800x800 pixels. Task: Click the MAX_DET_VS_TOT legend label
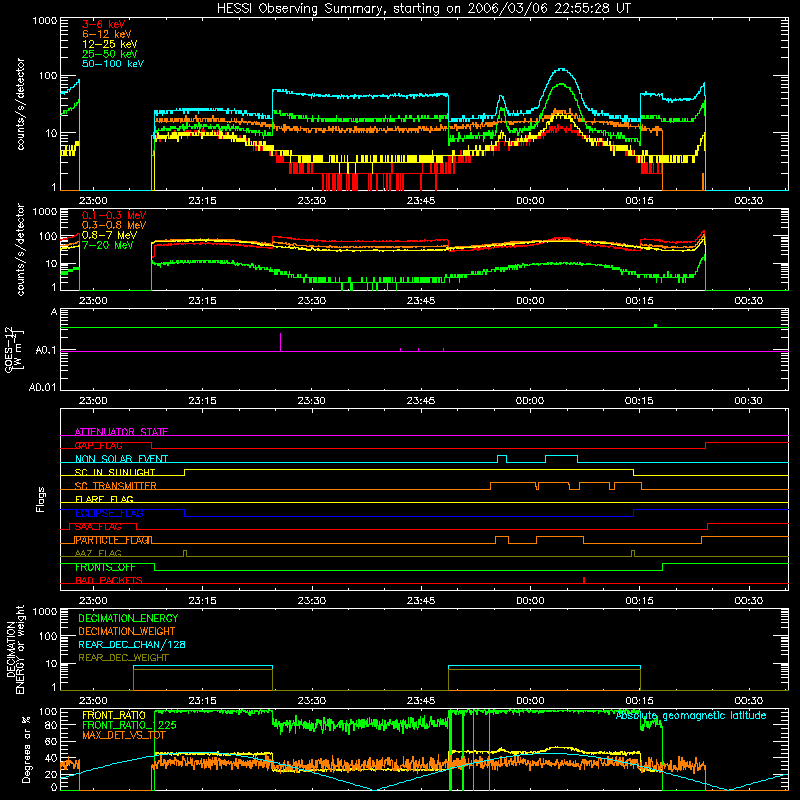tap(123, 735)
